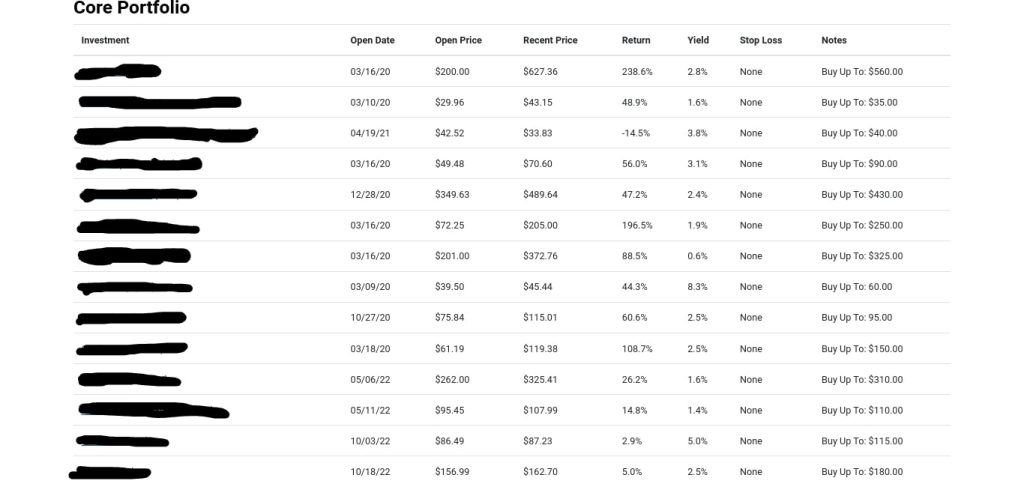Image resolution: width=1024 pixels, height=484 pixels.
Task: Click the 8.3% yield cell
Action: [697, 287]
